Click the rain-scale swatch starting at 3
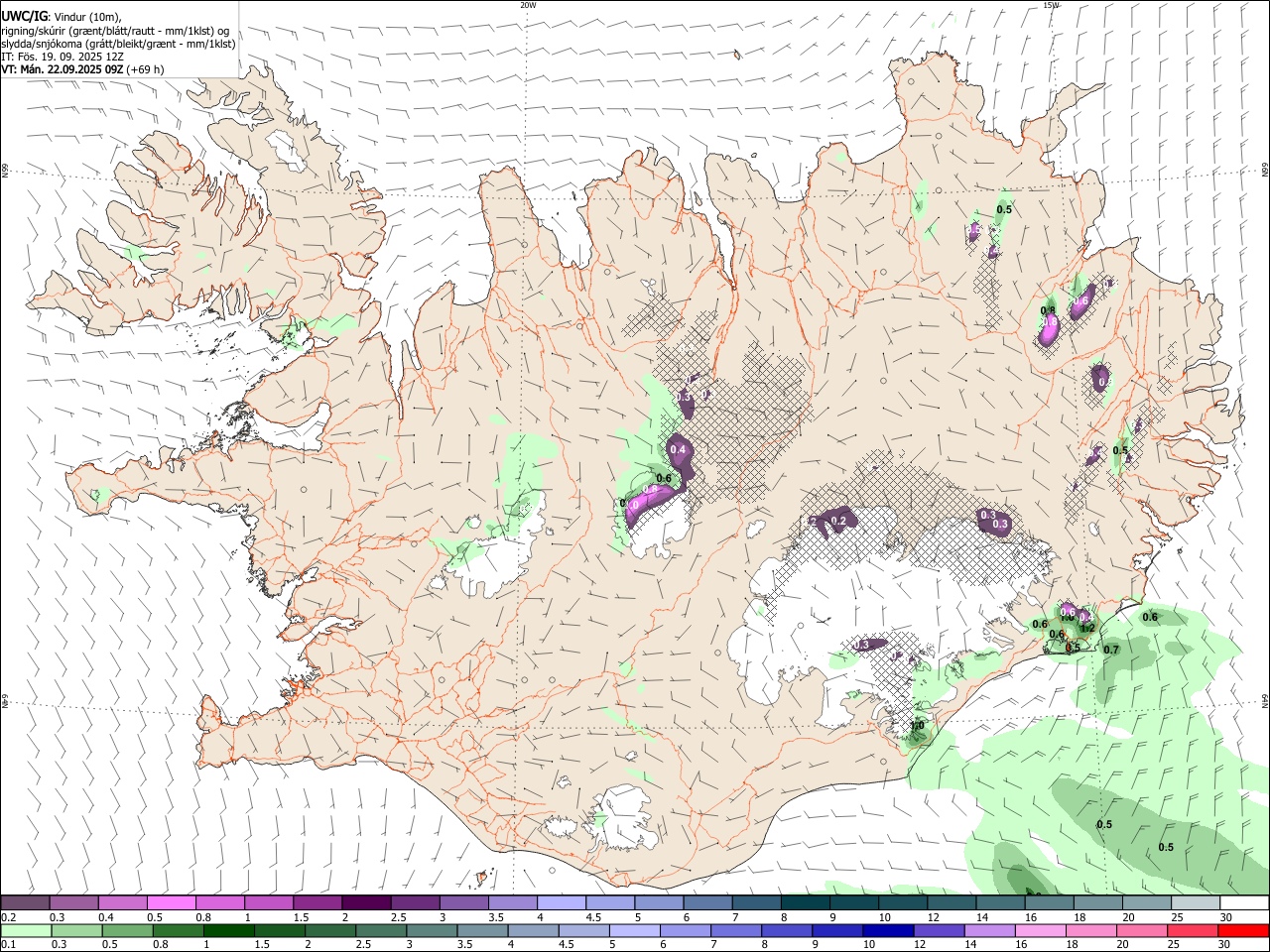Viewport: 1270px width, 952px height. [x=432, y=930]
